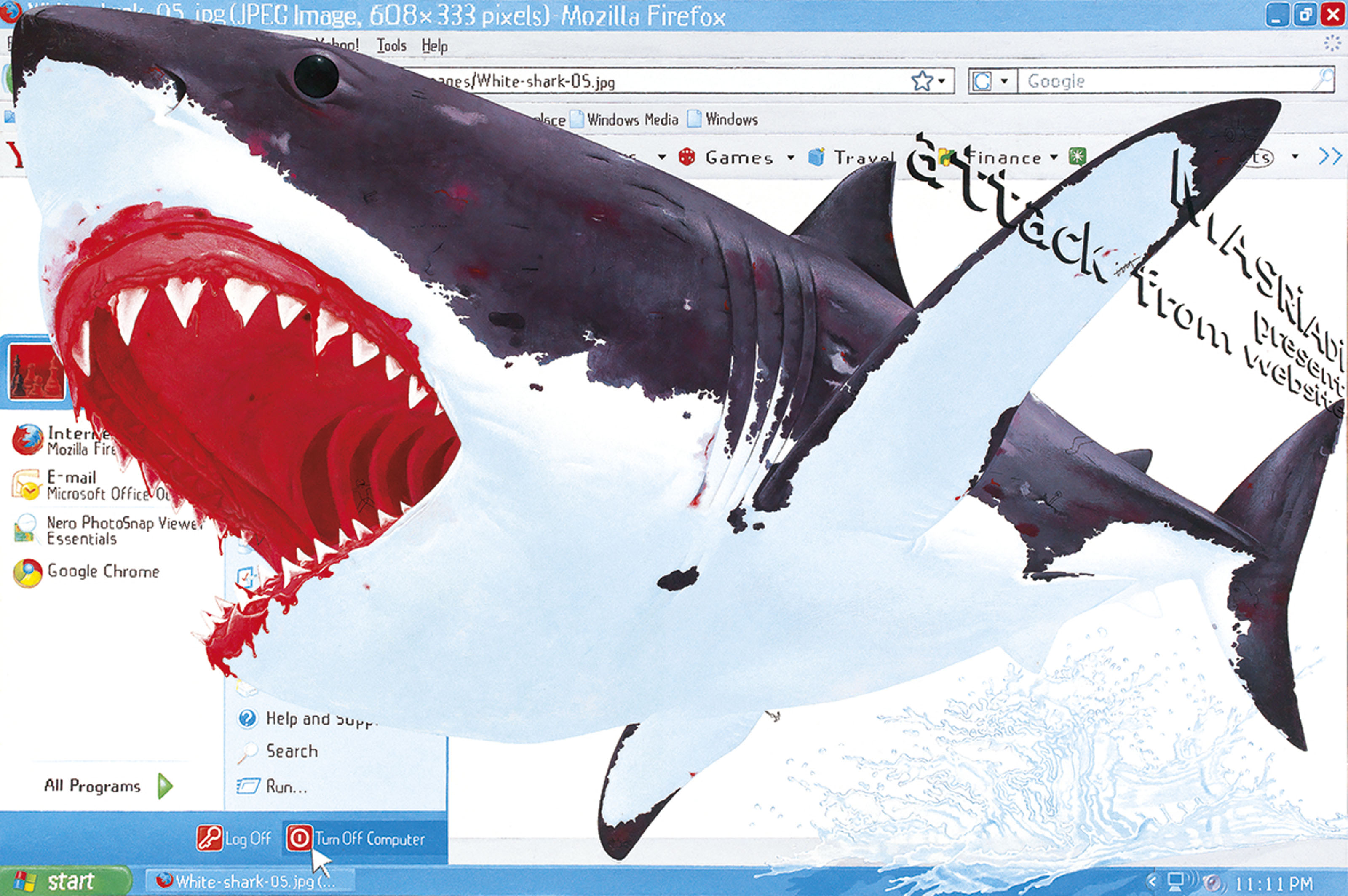Launch the Nero PhotoSnap Viewer icon
Viewport: 1348px width, 896px height.
pyautogui.click(x=26, y=528)
